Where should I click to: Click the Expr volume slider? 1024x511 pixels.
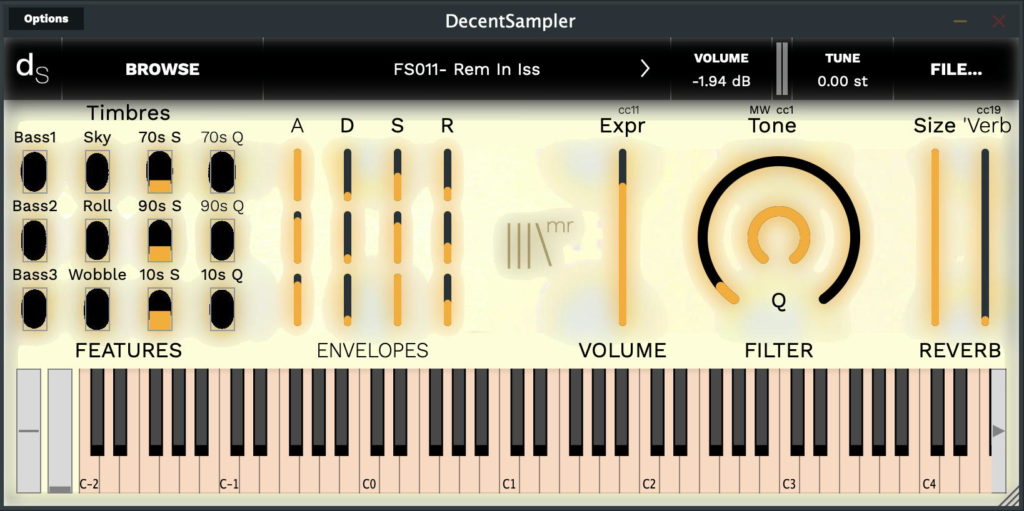(622, 237)
